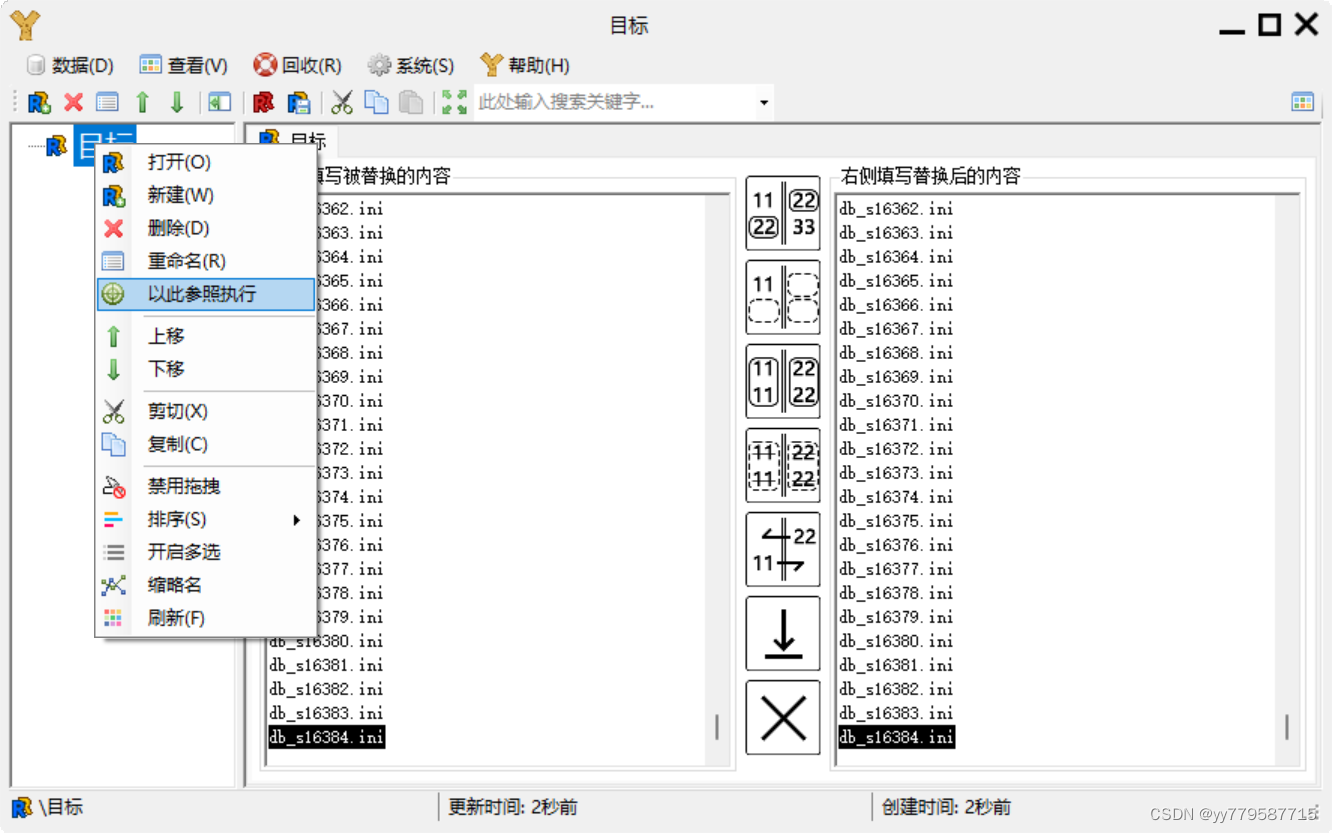Choose 新建(W) in the context menu
1332x833 pixels.
[206, 195]
